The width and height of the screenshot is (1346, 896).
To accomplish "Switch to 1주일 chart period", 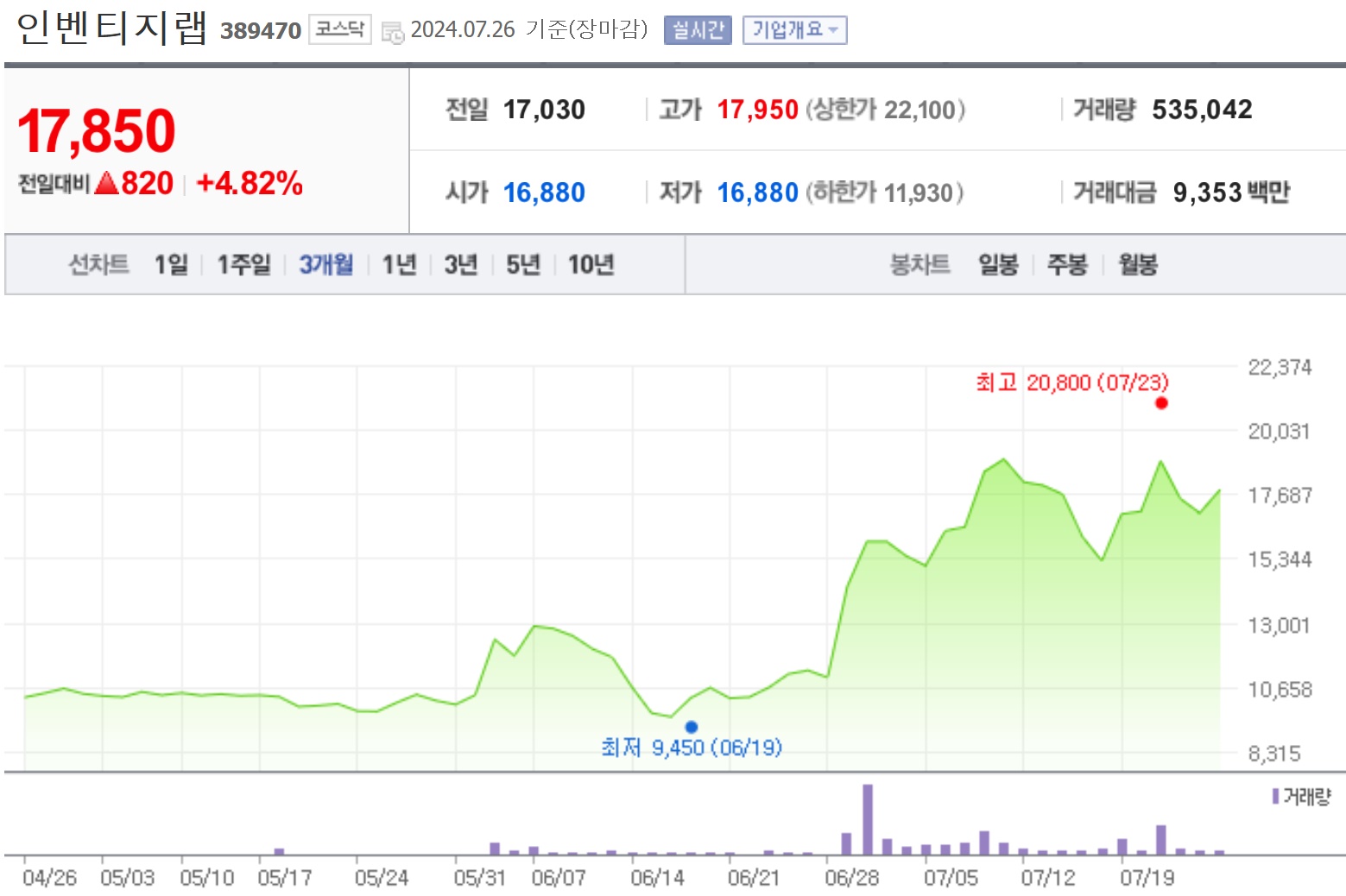I will point(243,264).
